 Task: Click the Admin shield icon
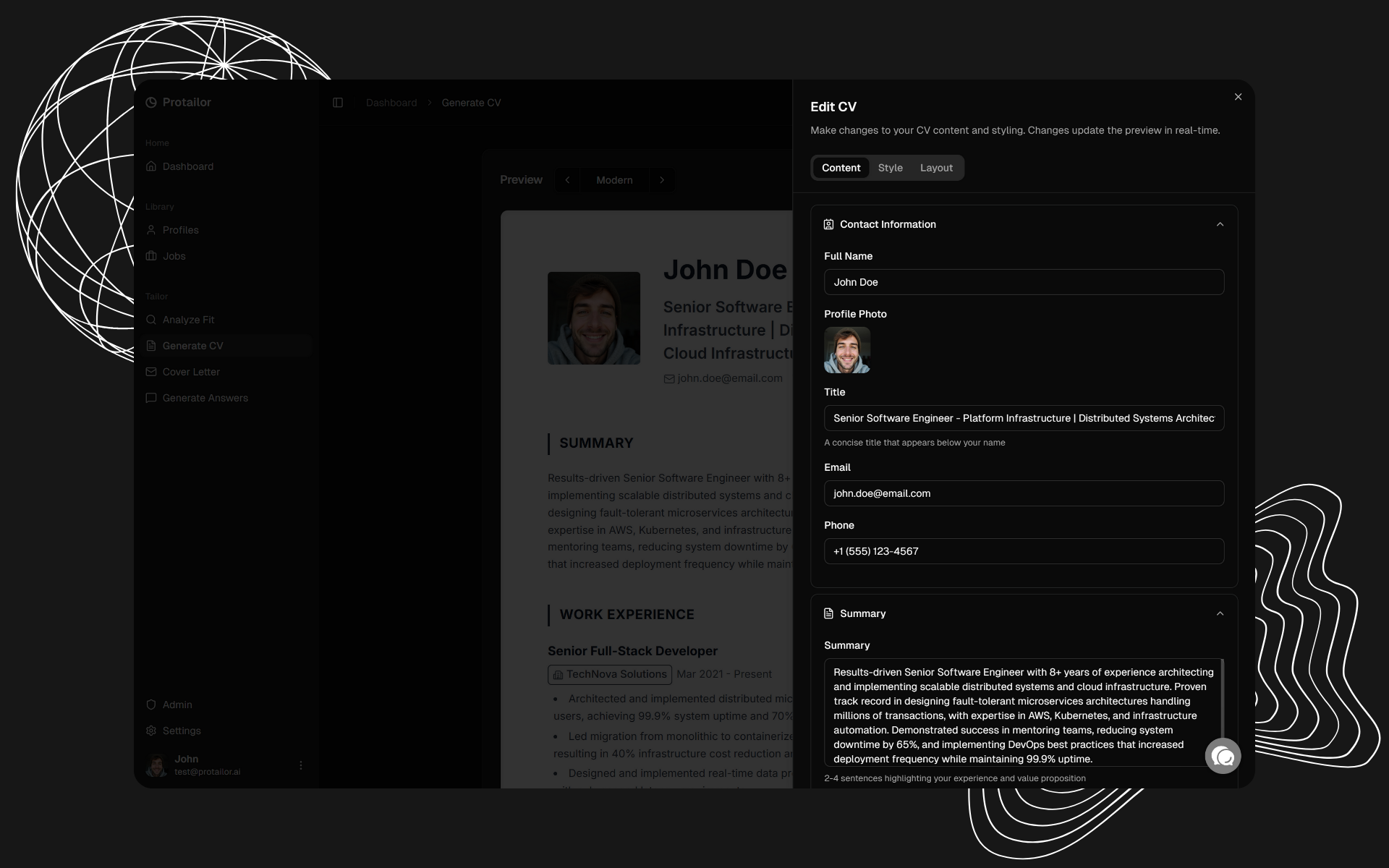pos(151,705)
